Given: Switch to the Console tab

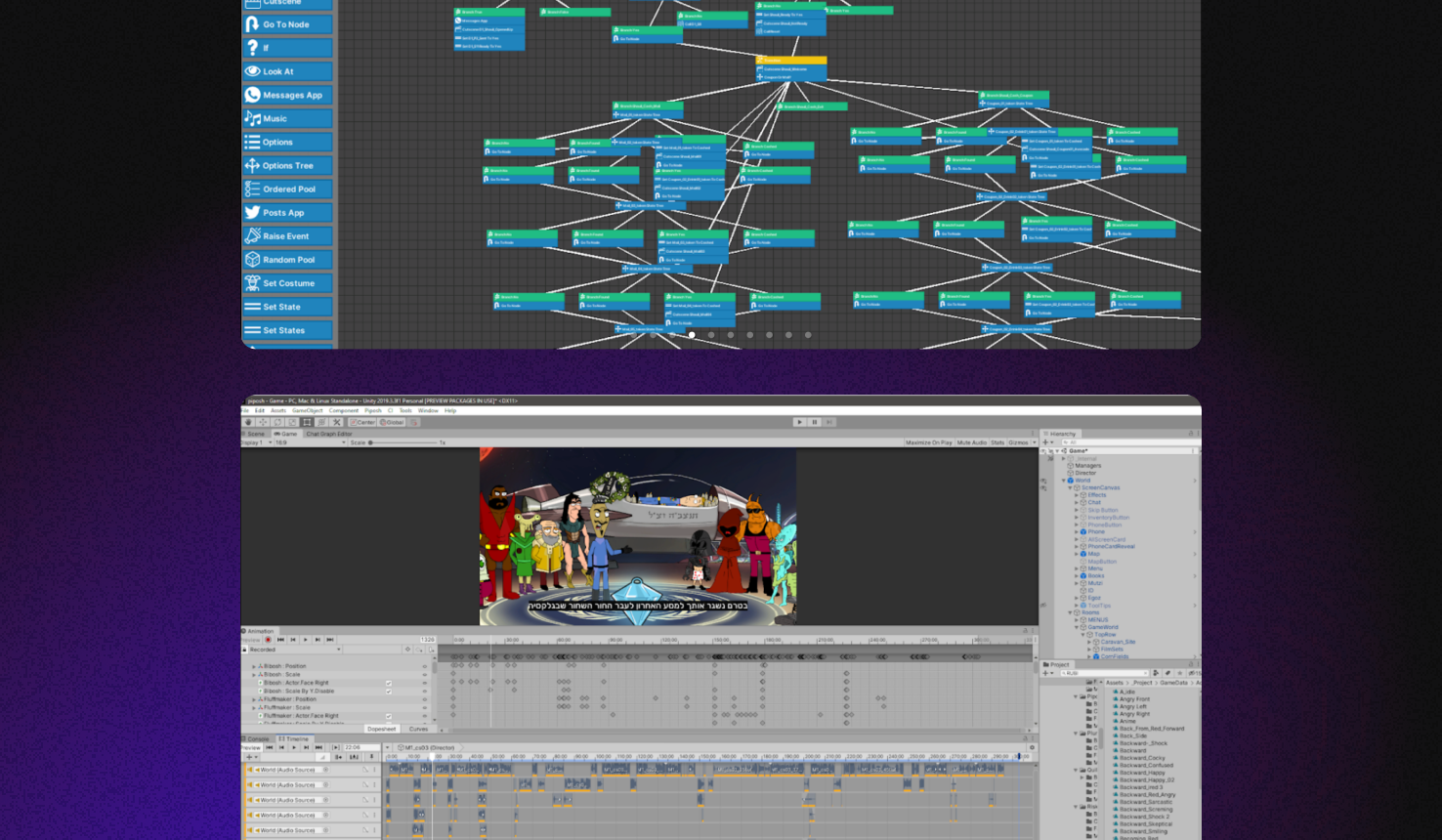Looking at the screenshot, I should click(257, 739).
